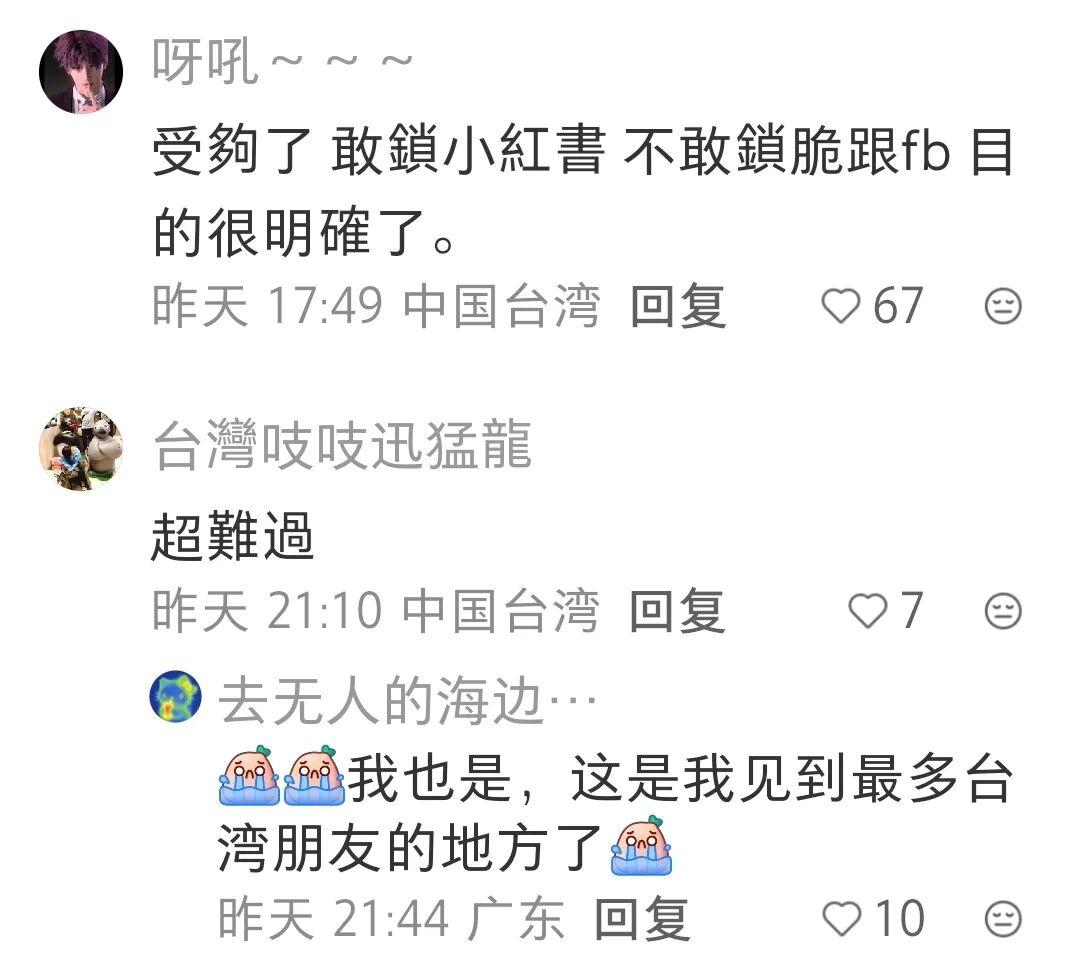
Task: Like the reply from 广东 user
Action: coord(842,918)
